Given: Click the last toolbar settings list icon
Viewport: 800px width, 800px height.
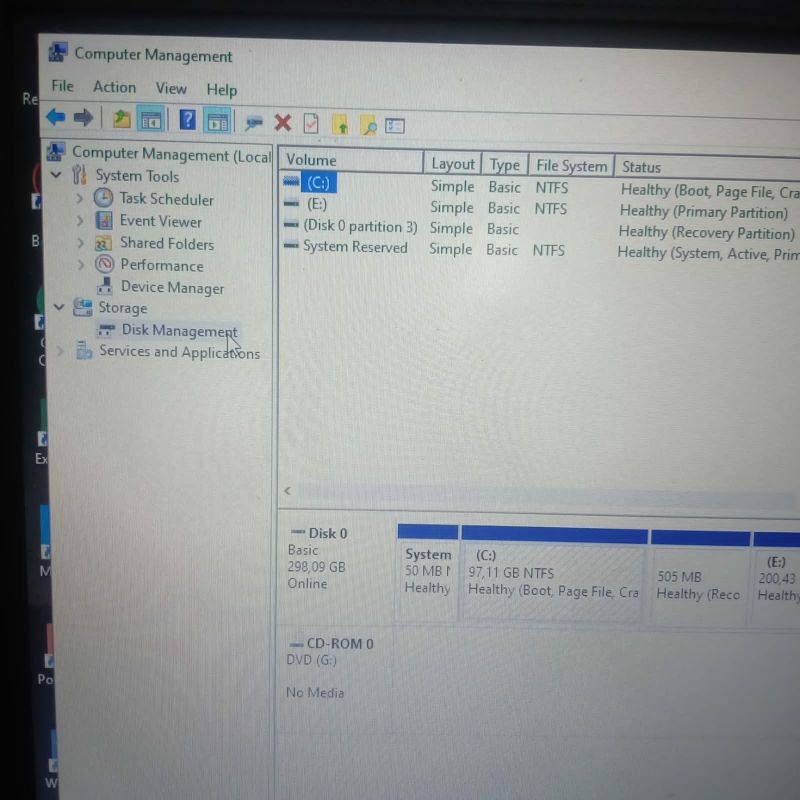Looking at the screenshot, I should (394, 126).
